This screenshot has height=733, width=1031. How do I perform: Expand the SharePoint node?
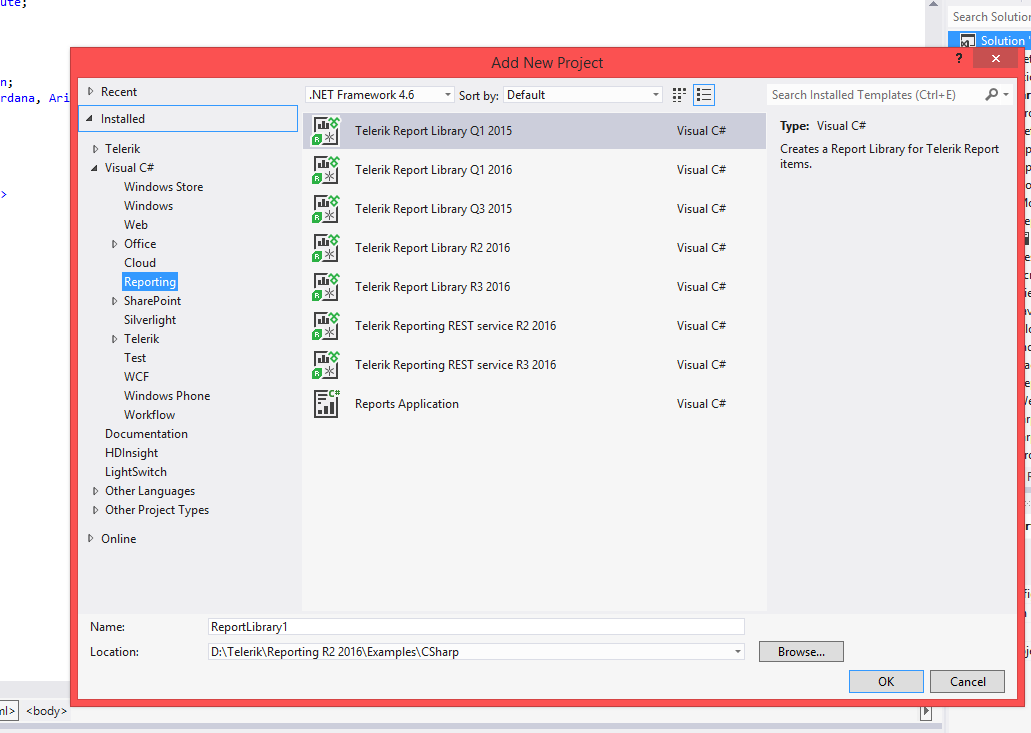point(114,301)
